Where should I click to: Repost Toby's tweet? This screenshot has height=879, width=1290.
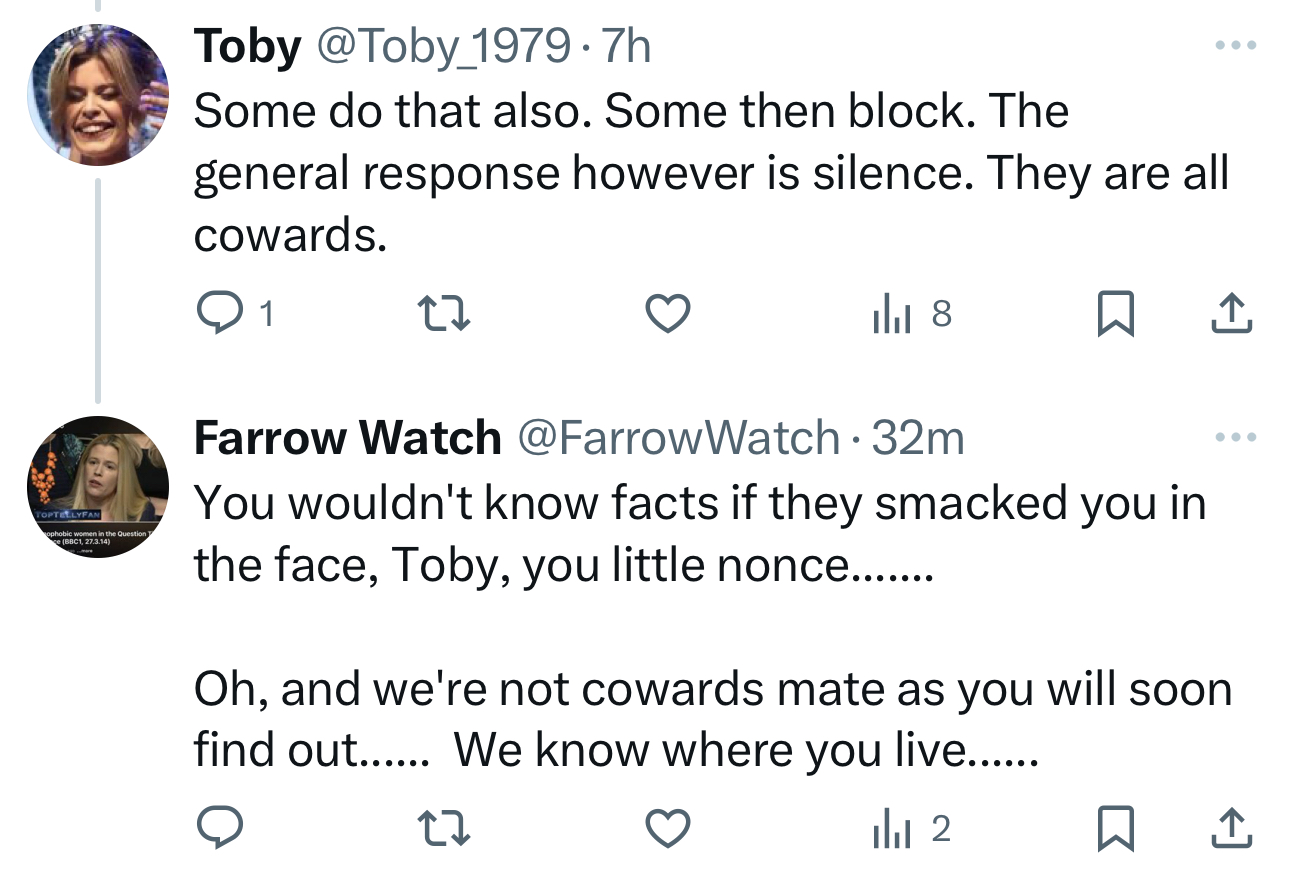[x=443, y=315]
